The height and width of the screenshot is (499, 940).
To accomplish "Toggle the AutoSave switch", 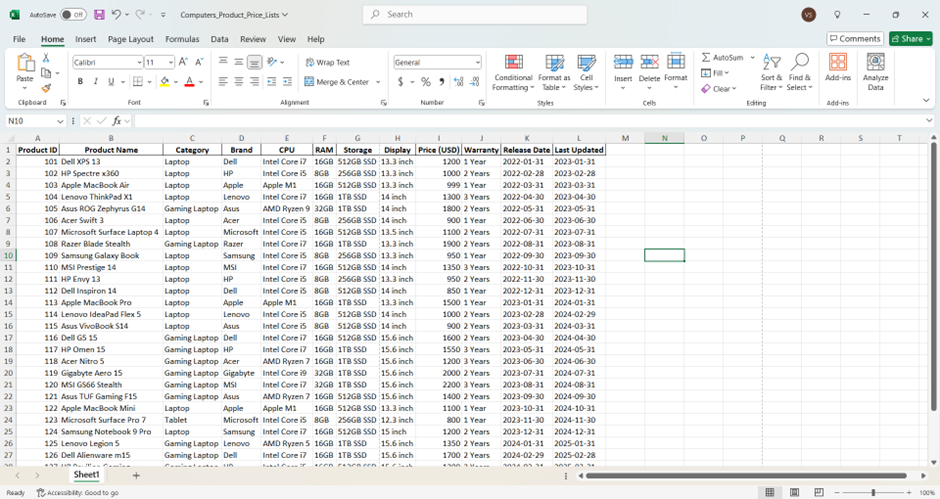I will point(72,15).
